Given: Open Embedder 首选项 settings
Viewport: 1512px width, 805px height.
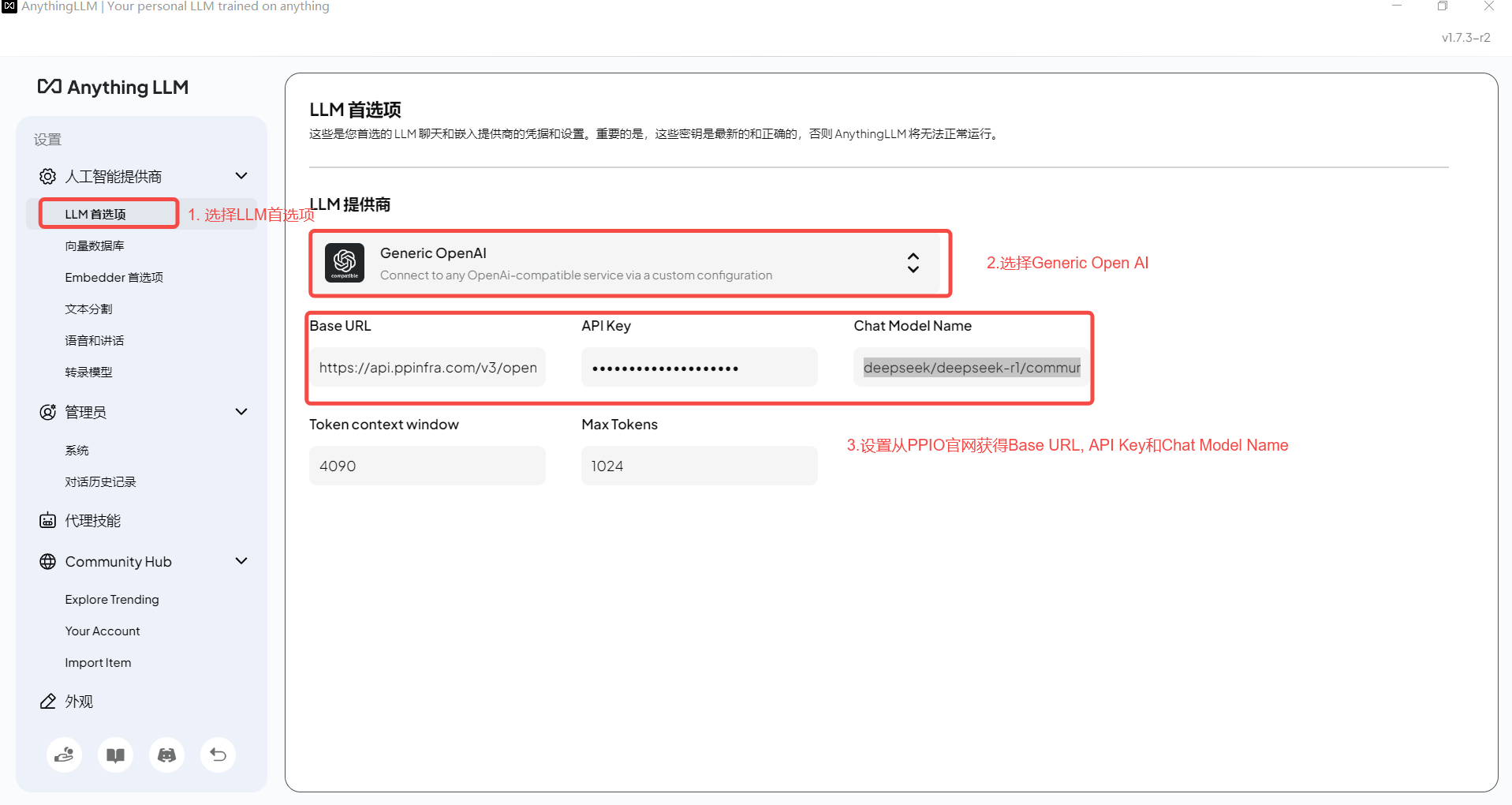Looking at the screenshot, I should pos(114,277).
